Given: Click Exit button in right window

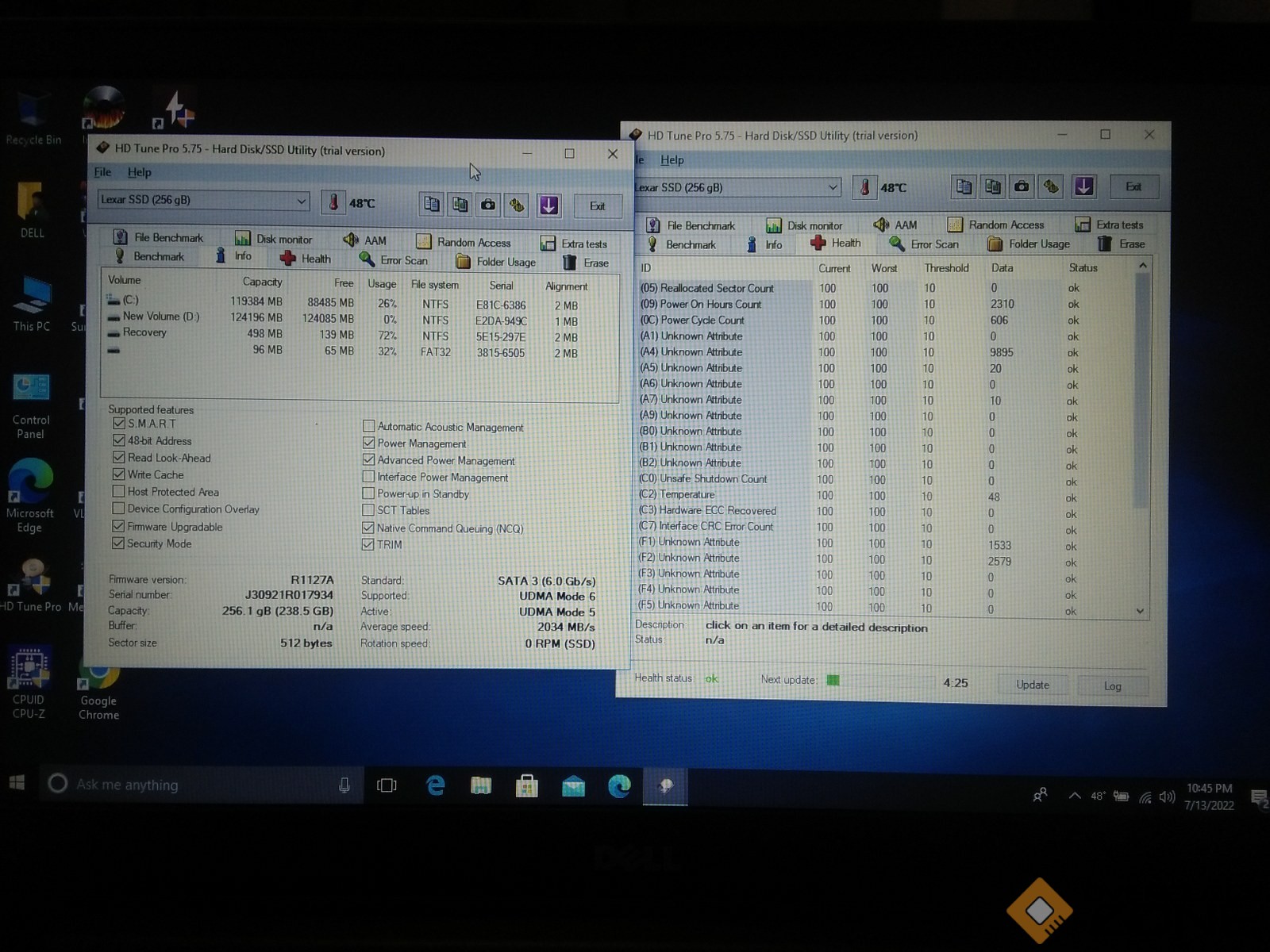Looking at the screenshot, I should coord(1133,186).
